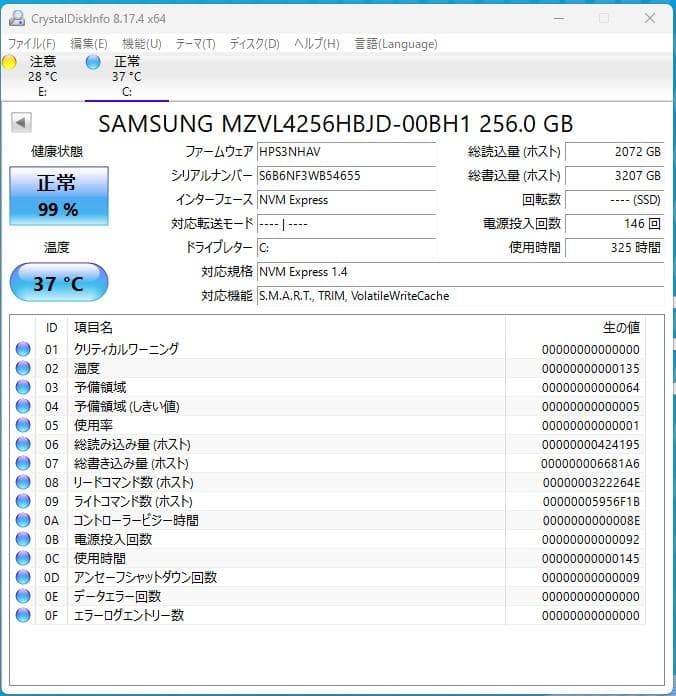Click status orb for 0F エラーログエントリー数
The width and height of the screenshot is (676, 696).
pos(23,615)
